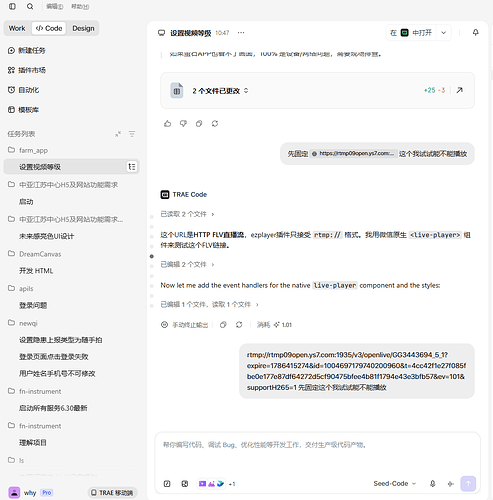Screen dimensions: 493x500
Task: Switch to the Design tab
Action: pos(83,28)
